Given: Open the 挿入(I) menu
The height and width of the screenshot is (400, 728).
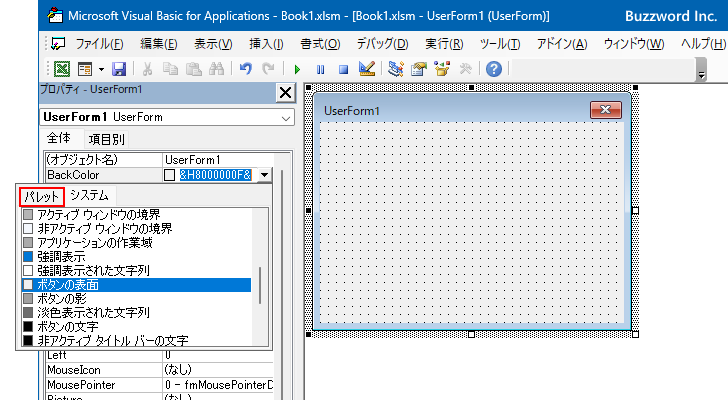Looking at the screenshot, I should pyautogui.click(x=266, y=44).
